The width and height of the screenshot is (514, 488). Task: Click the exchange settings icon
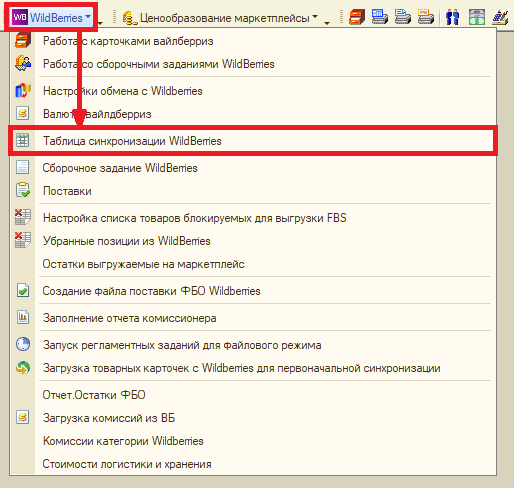[23, 90]
